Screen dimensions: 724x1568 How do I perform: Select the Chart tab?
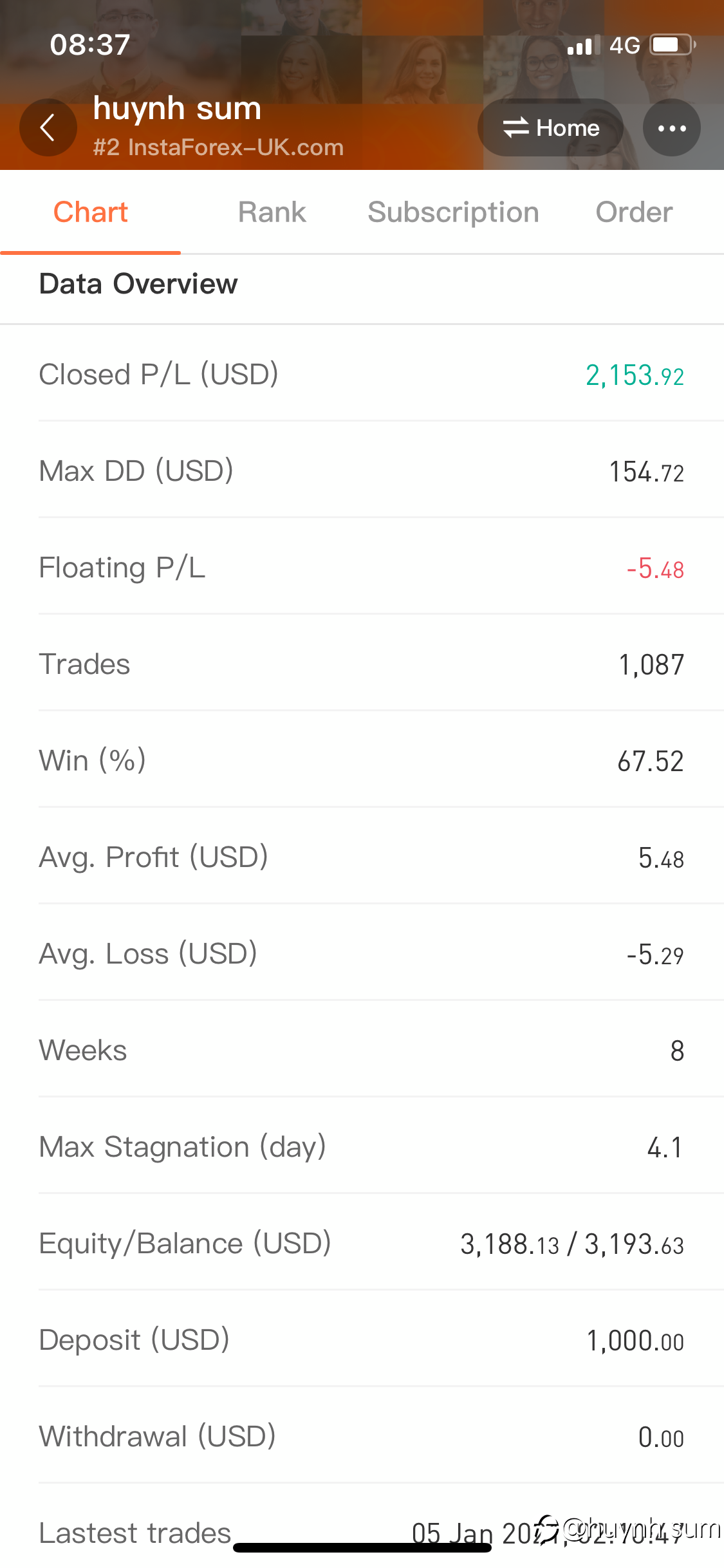pyautogui.click(x=90, y=212)
